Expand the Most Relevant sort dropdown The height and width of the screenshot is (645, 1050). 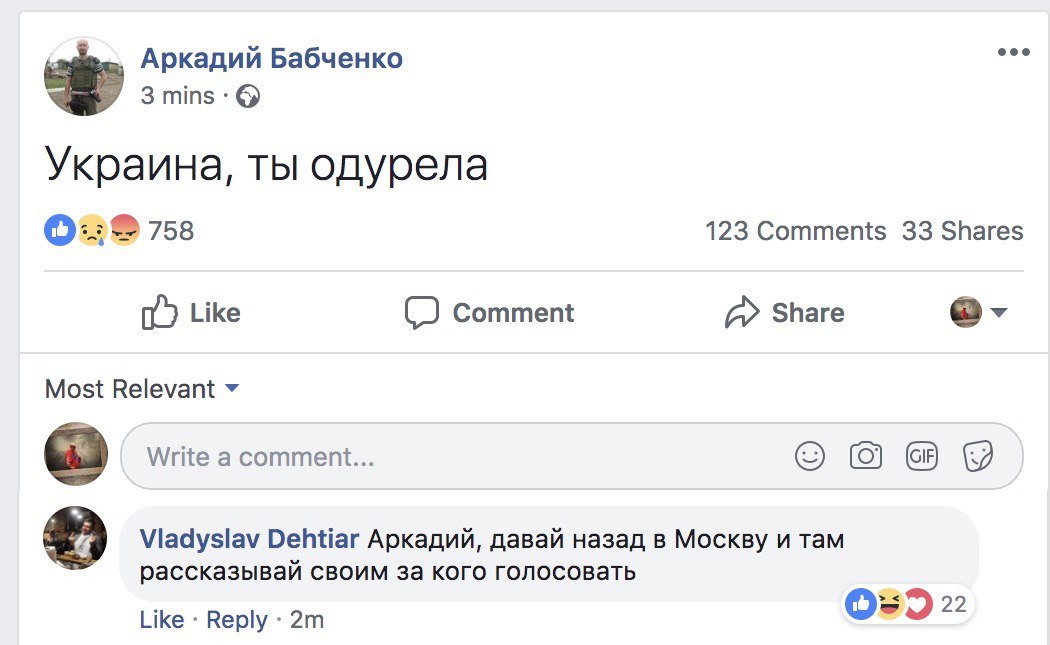(142, 388)
